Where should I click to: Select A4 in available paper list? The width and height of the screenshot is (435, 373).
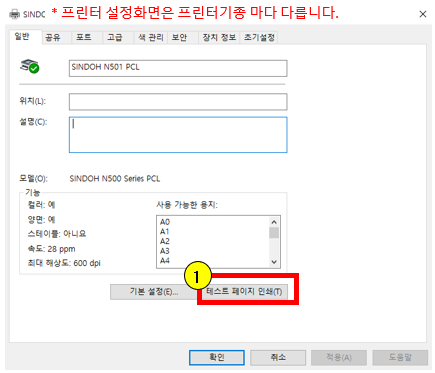(x=165, y=261)
